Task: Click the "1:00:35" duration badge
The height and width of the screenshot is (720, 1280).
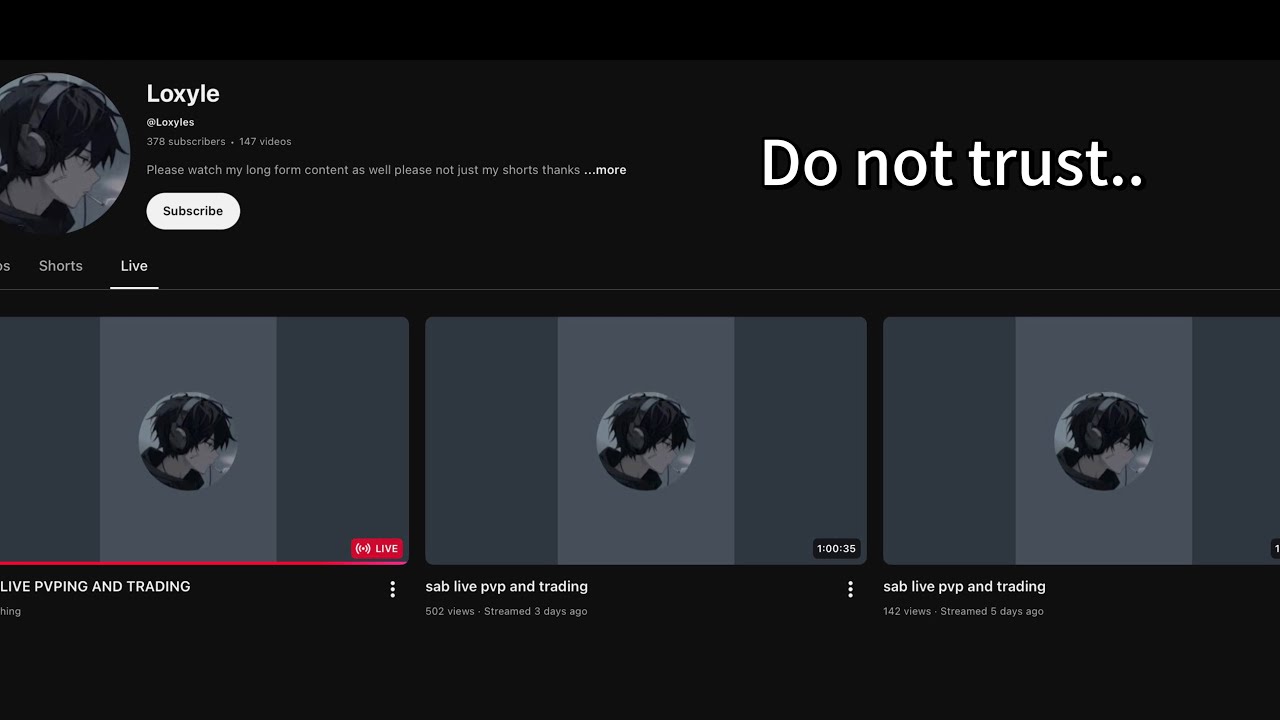Action: point(836,548)
